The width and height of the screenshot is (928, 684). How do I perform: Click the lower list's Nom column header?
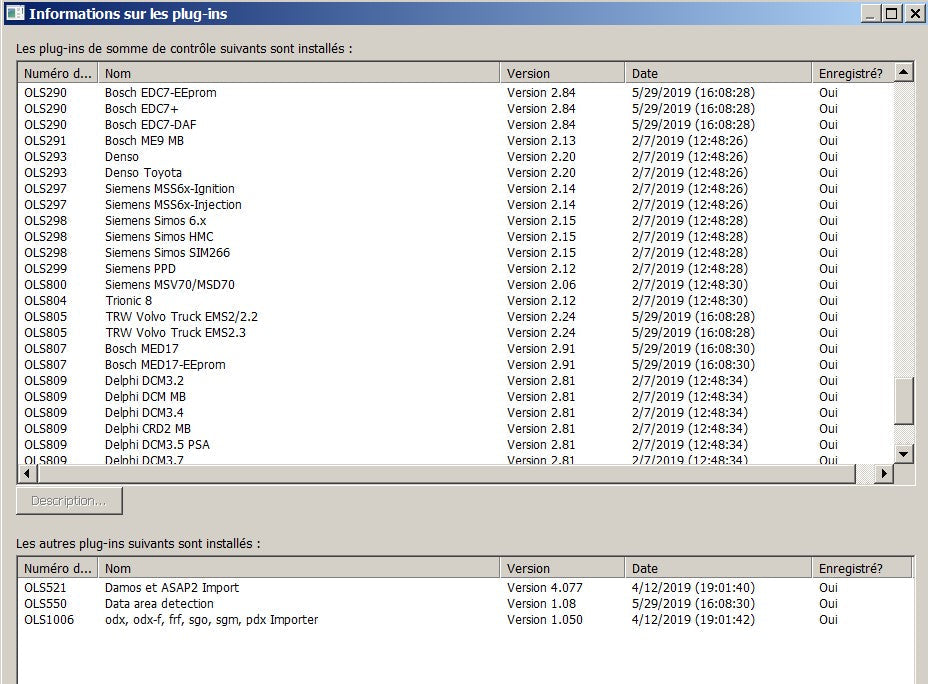point(299,568)
